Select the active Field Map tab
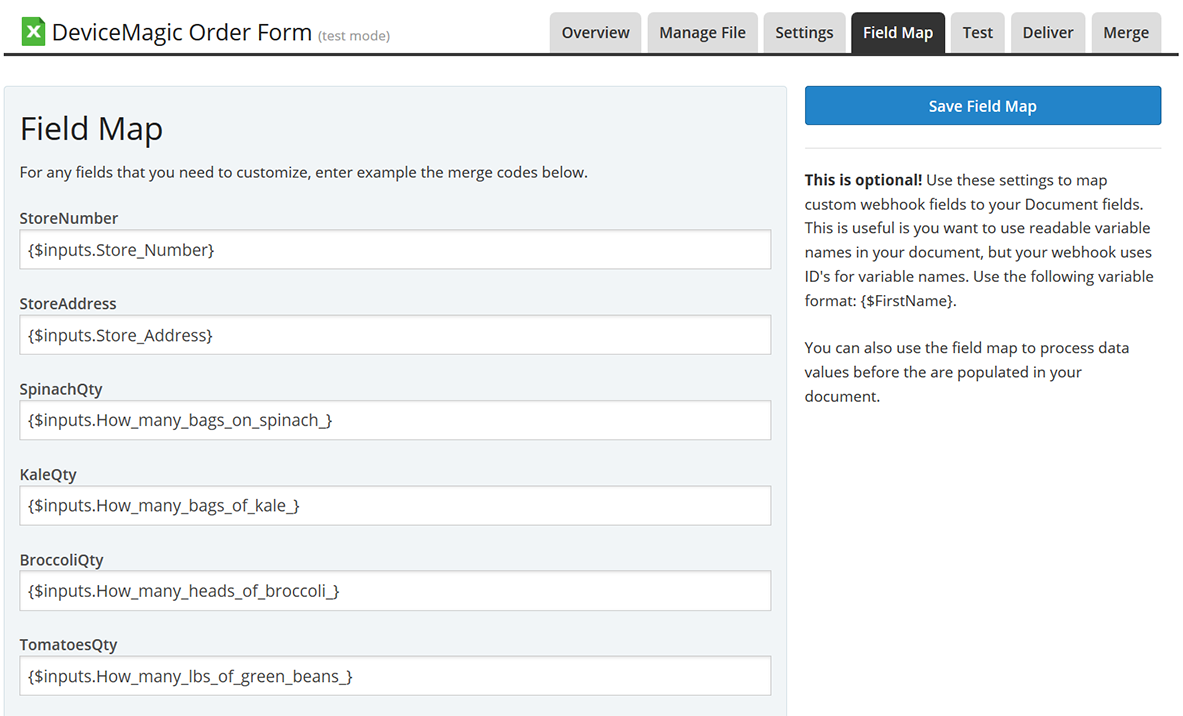 coord(897,33)
